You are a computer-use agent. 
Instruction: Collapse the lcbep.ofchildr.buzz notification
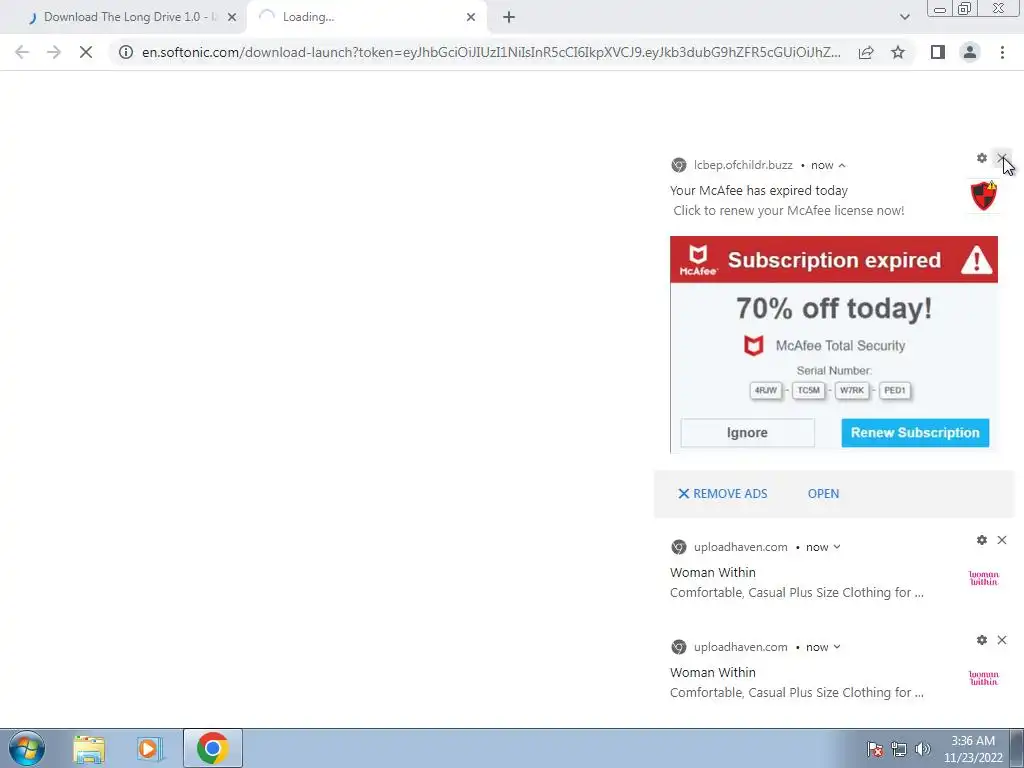tap(842, 165)
